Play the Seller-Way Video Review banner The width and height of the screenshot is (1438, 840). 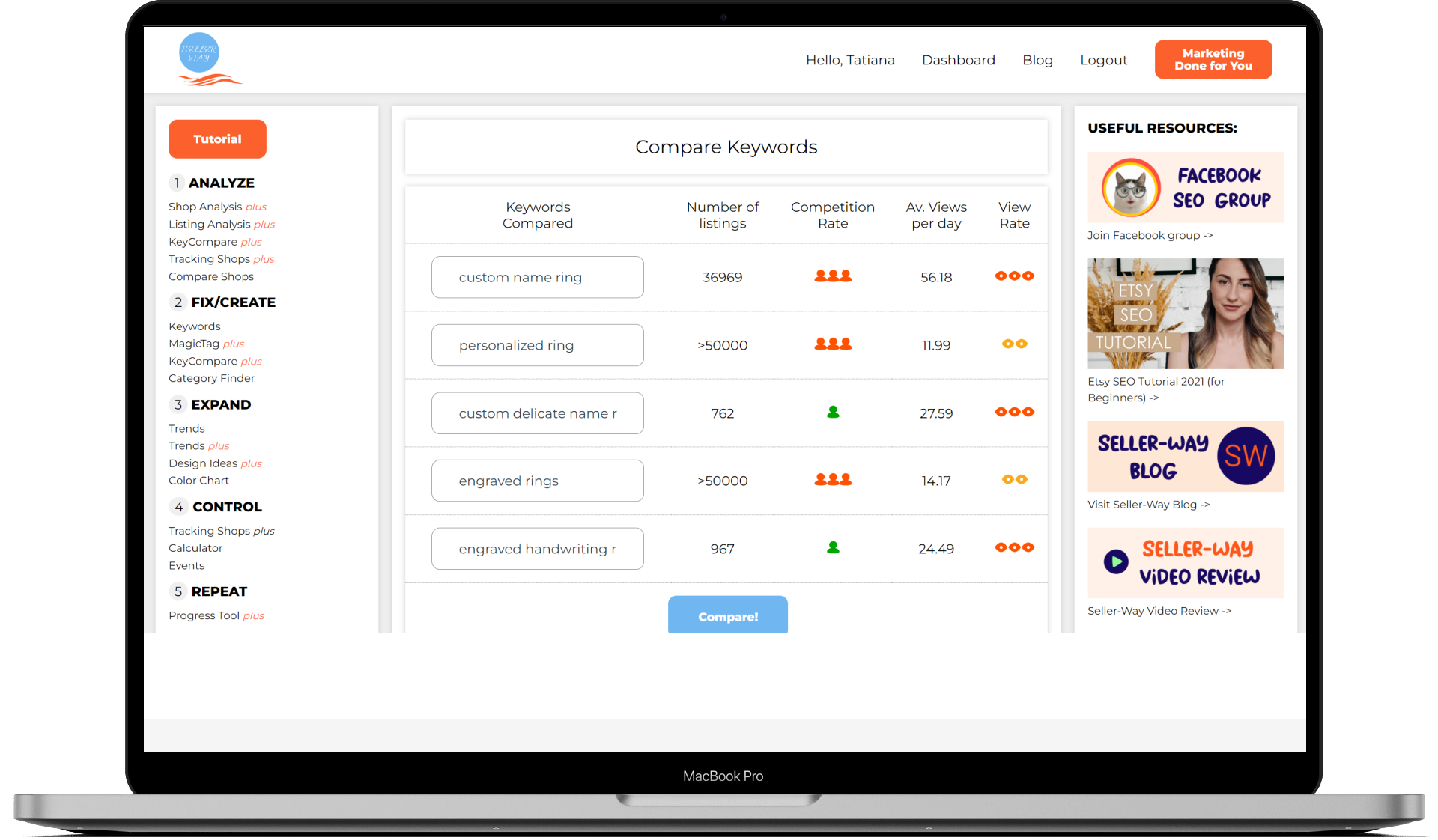click(x=1186, y=562)
